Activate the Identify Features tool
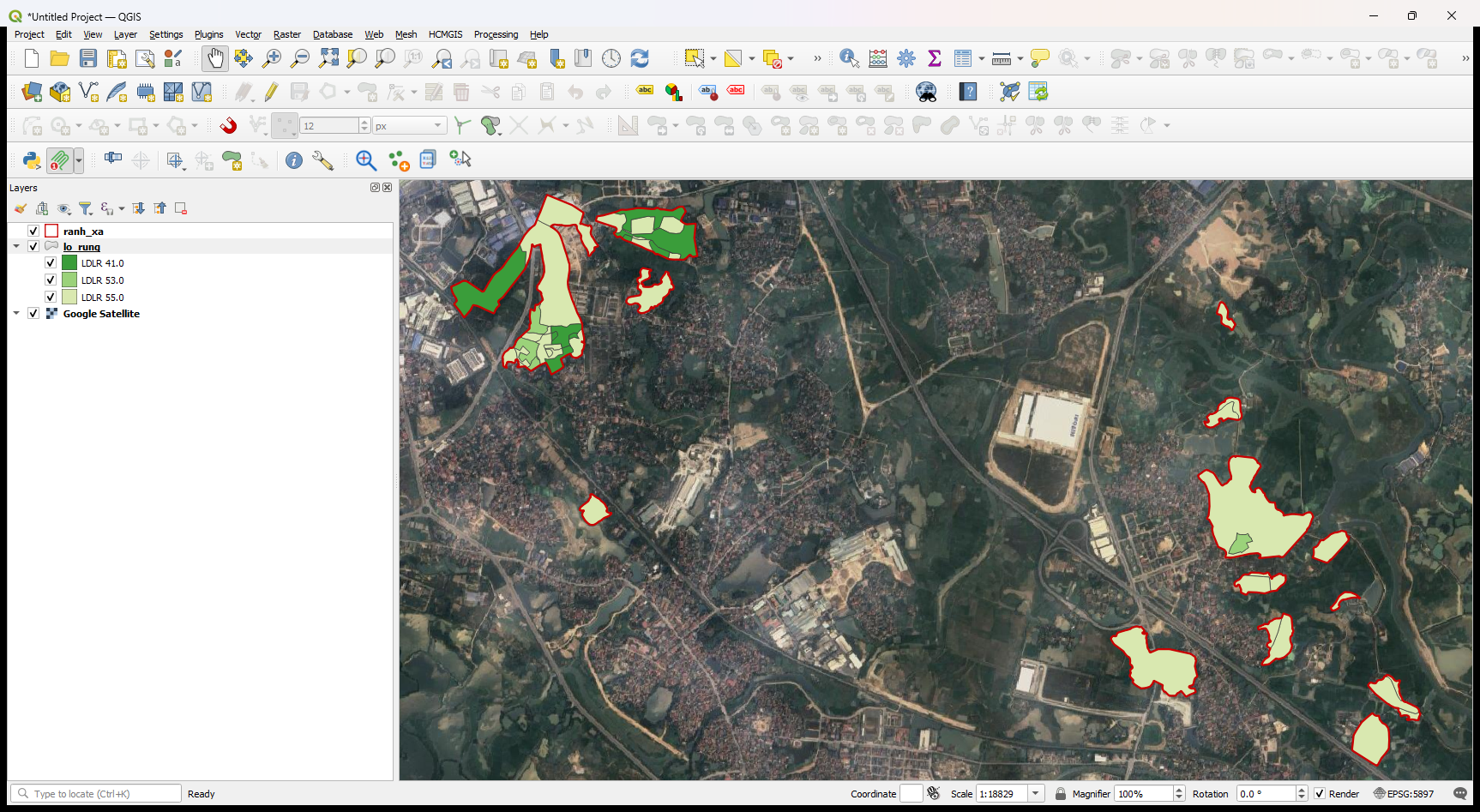Image resolution: width=1480 pixels, height=812 pixels. [849, 58]
